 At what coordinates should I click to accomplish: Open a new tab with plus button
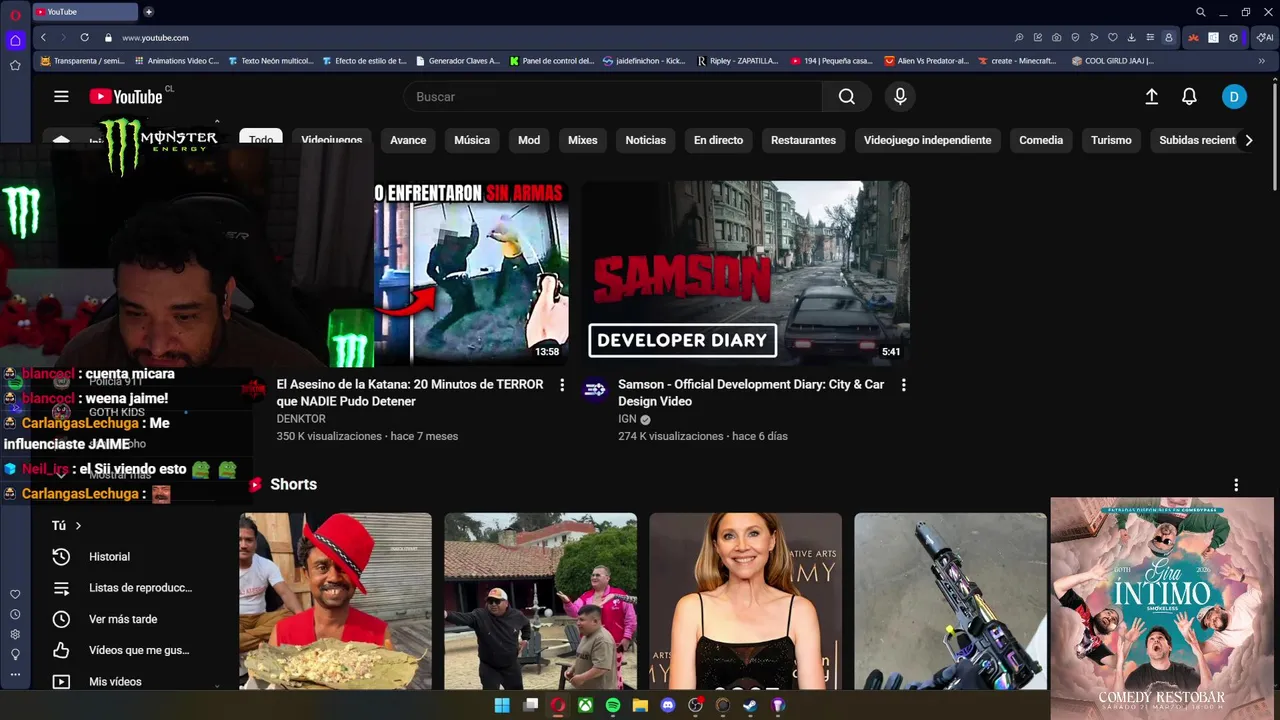pyautogui.click(x=149, y=12)
